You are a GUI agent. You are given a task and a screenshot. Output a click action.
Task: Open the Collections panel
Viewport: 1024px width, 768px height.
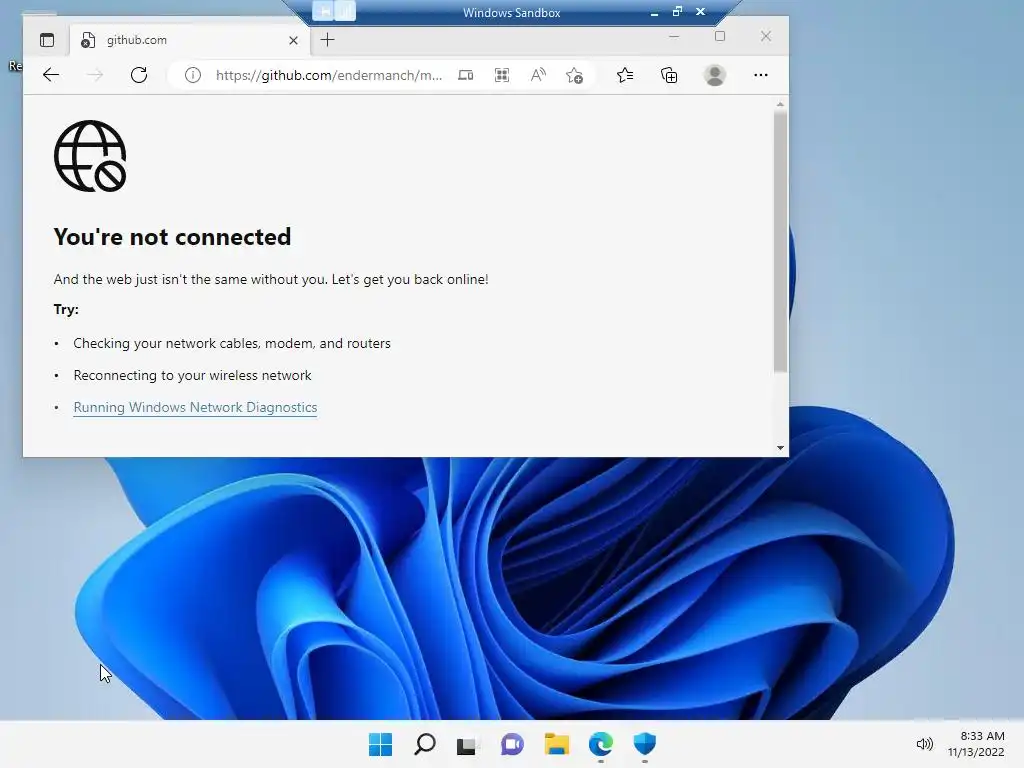click(x=669, y=75)
